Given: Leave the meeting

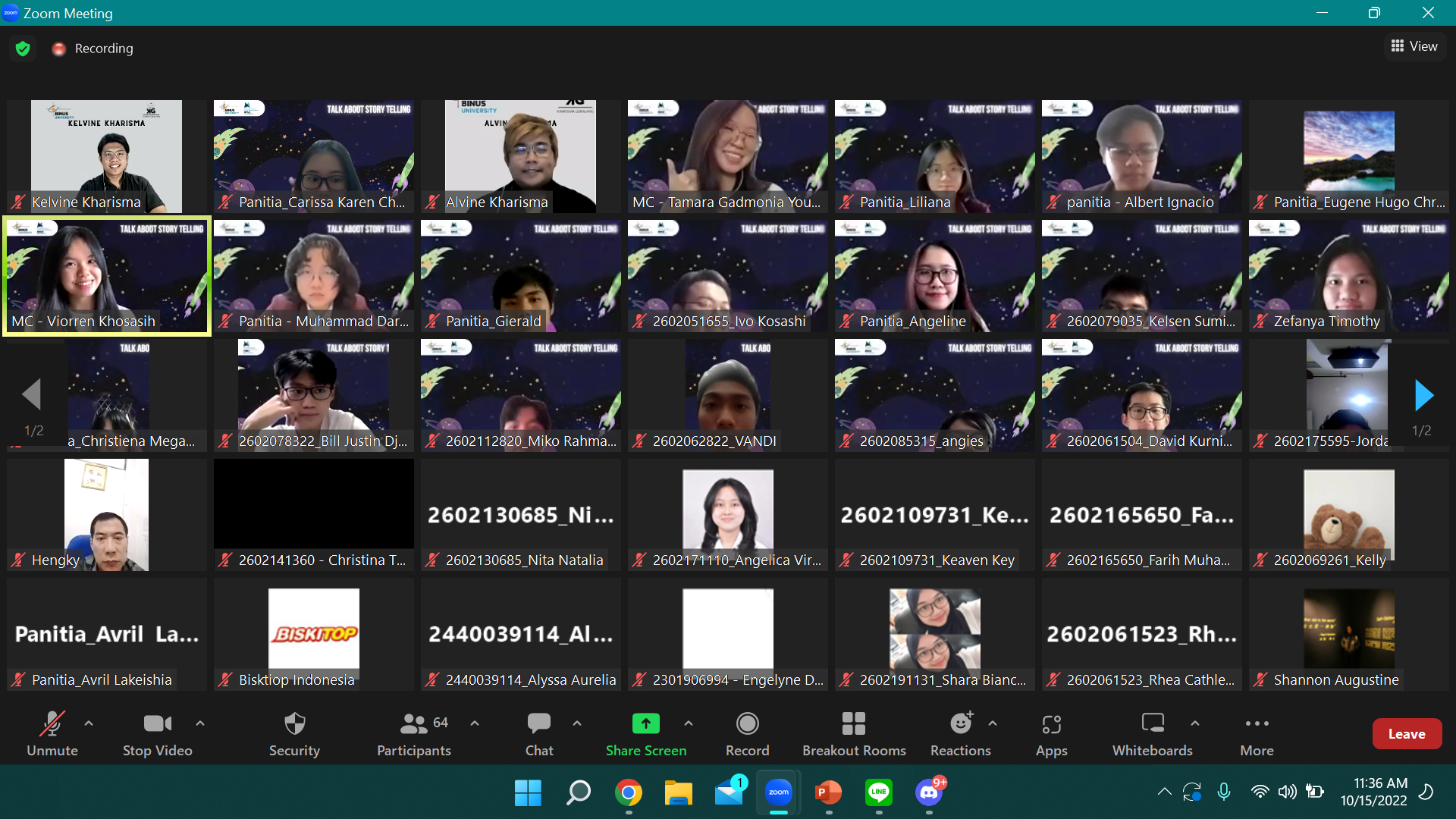Looking at the screenshot, I should point(1407,733).
